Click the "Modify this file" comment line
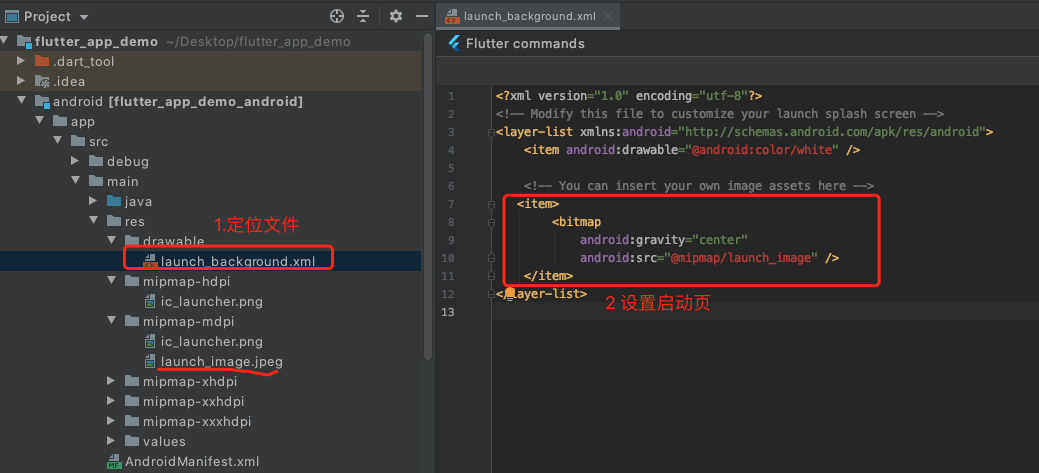This screenshot has height=473, width=1039. (x=720, y=114)
